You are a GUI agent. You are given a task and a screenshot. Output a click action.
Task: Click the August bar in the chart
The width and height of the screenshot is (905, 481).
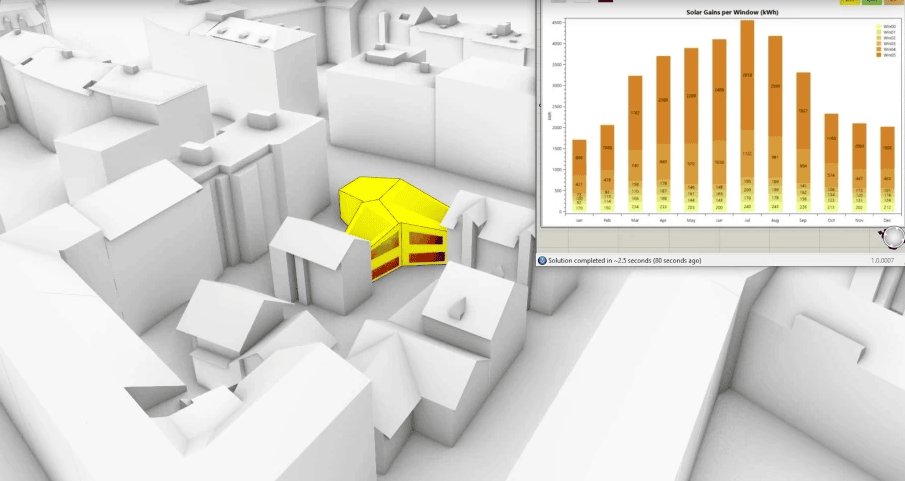tap(774, 110)
